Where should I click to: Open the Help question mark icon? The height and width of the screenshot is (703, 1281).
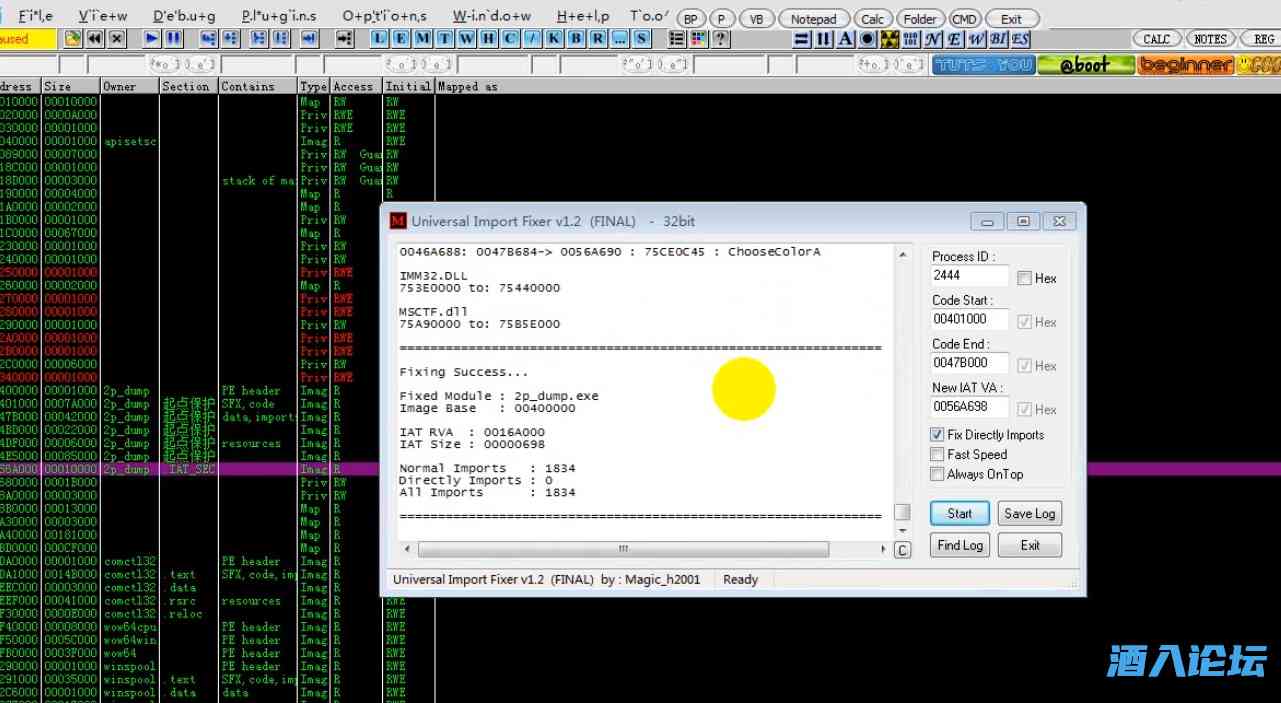(x=720, y=39)
